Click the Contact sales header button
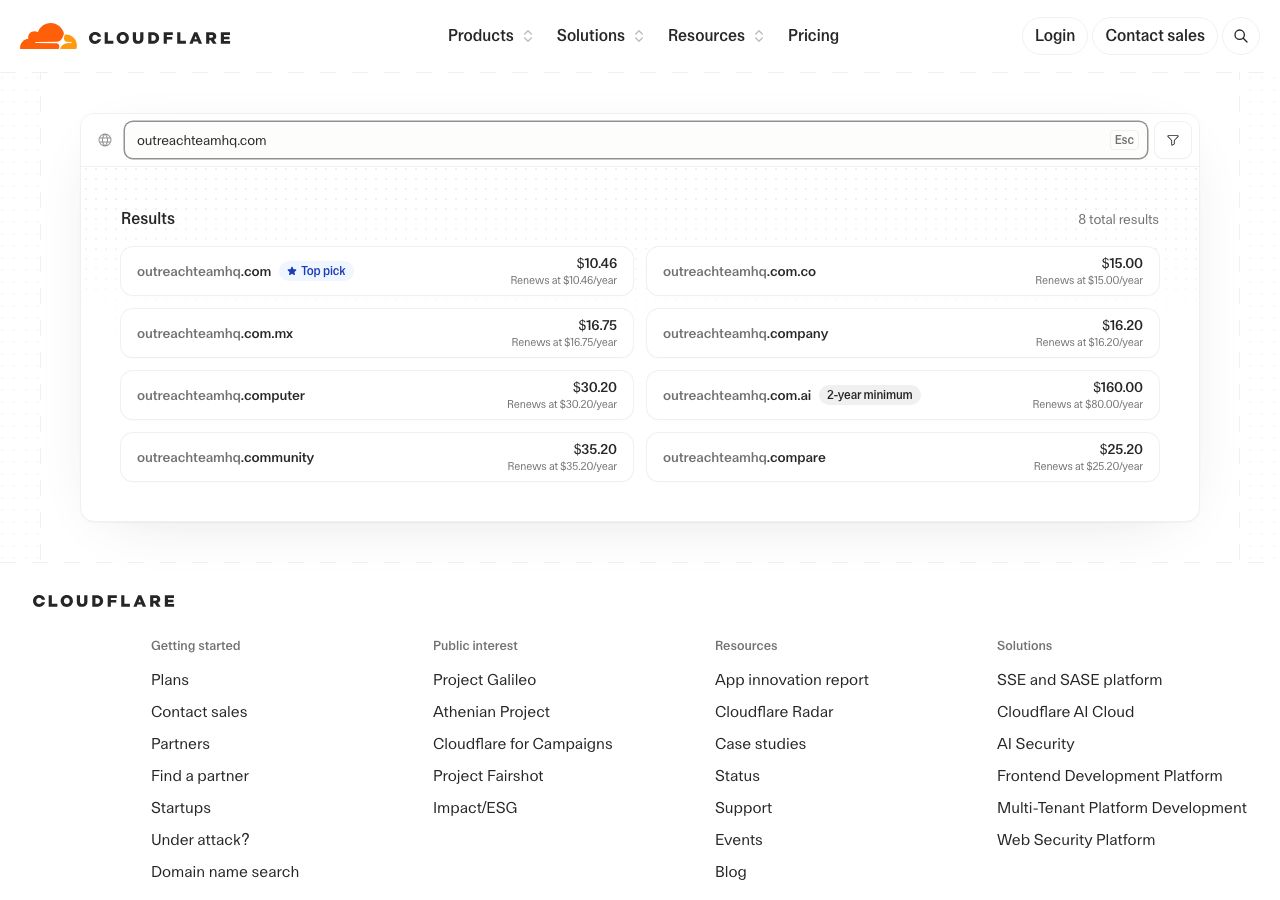 [1155, 36]
